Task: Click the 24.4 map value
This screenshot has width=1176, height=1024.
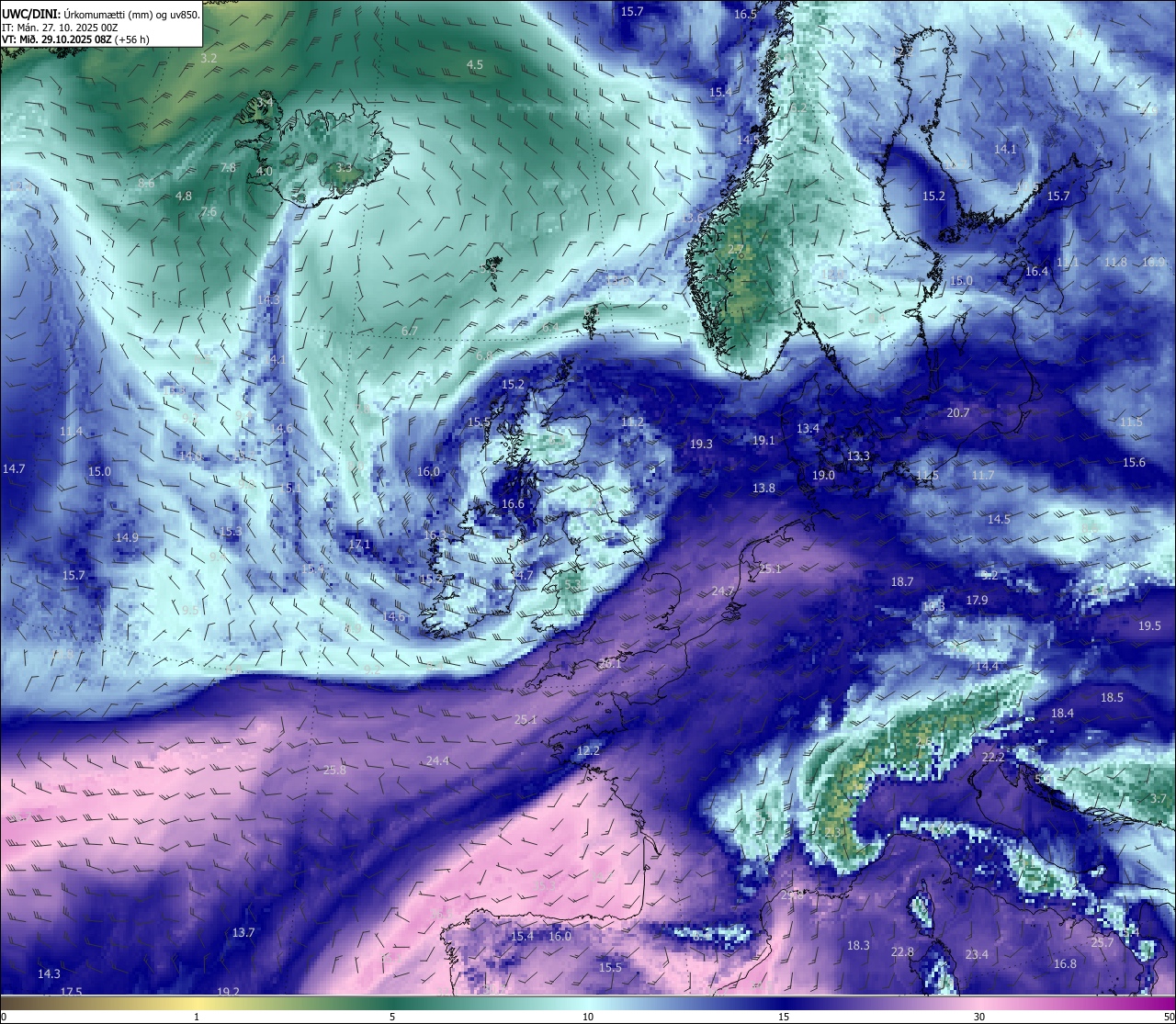Action: 437,761
